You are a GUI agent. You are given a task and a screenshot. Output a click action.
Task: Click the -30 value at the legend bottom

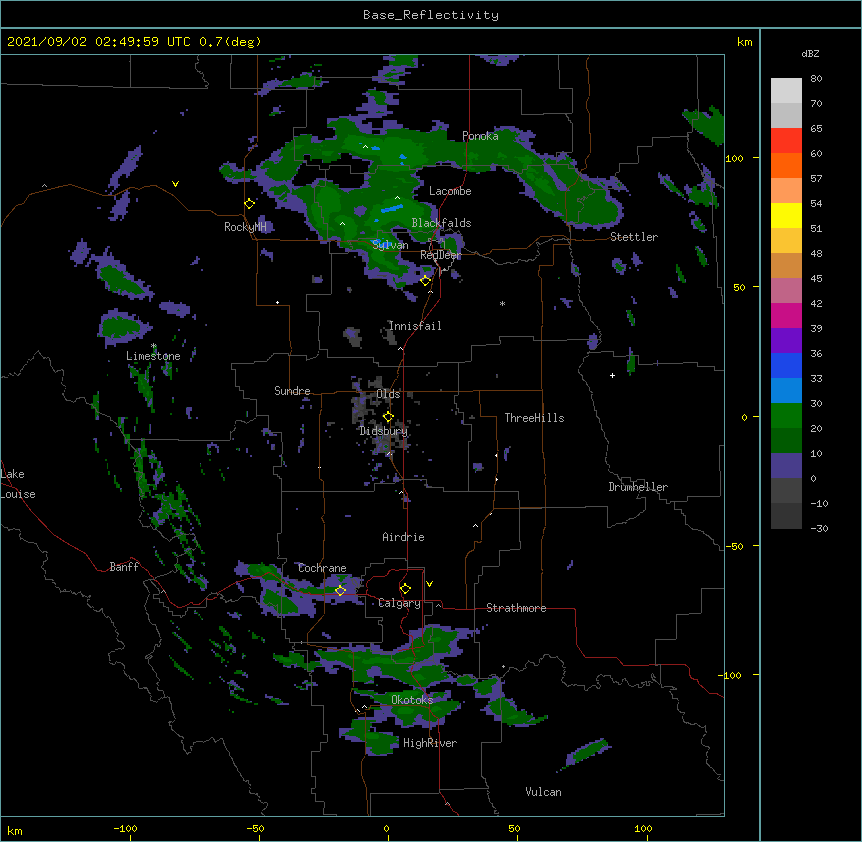pyautogui.click(x=819, y=528)
